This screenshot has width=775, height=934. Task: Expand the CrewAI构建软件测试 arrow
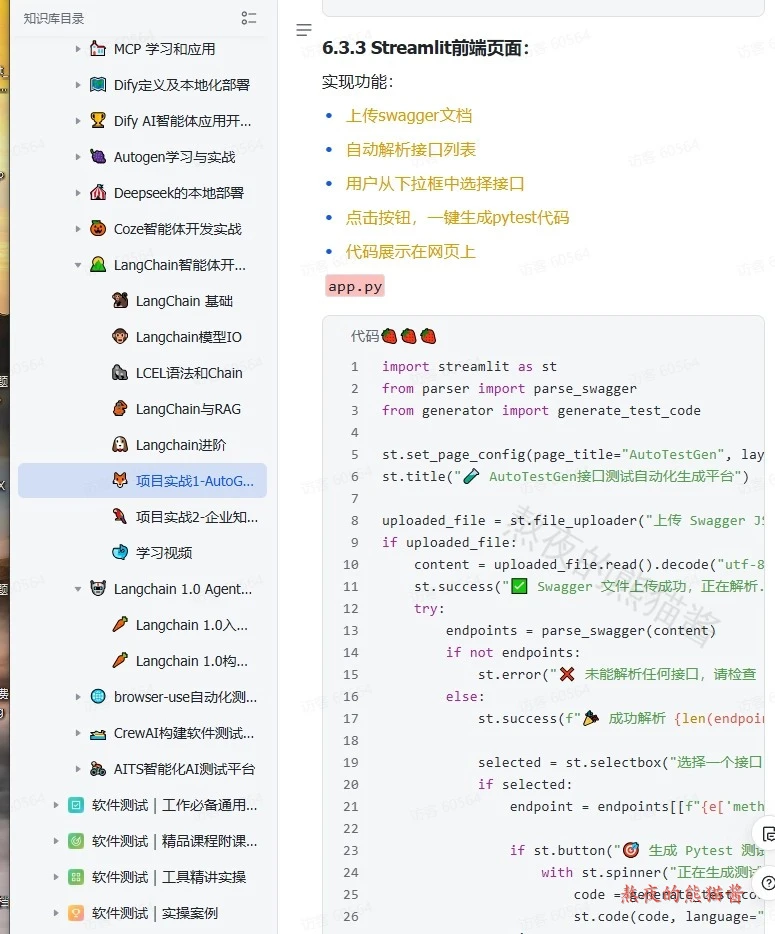(77, 733)
